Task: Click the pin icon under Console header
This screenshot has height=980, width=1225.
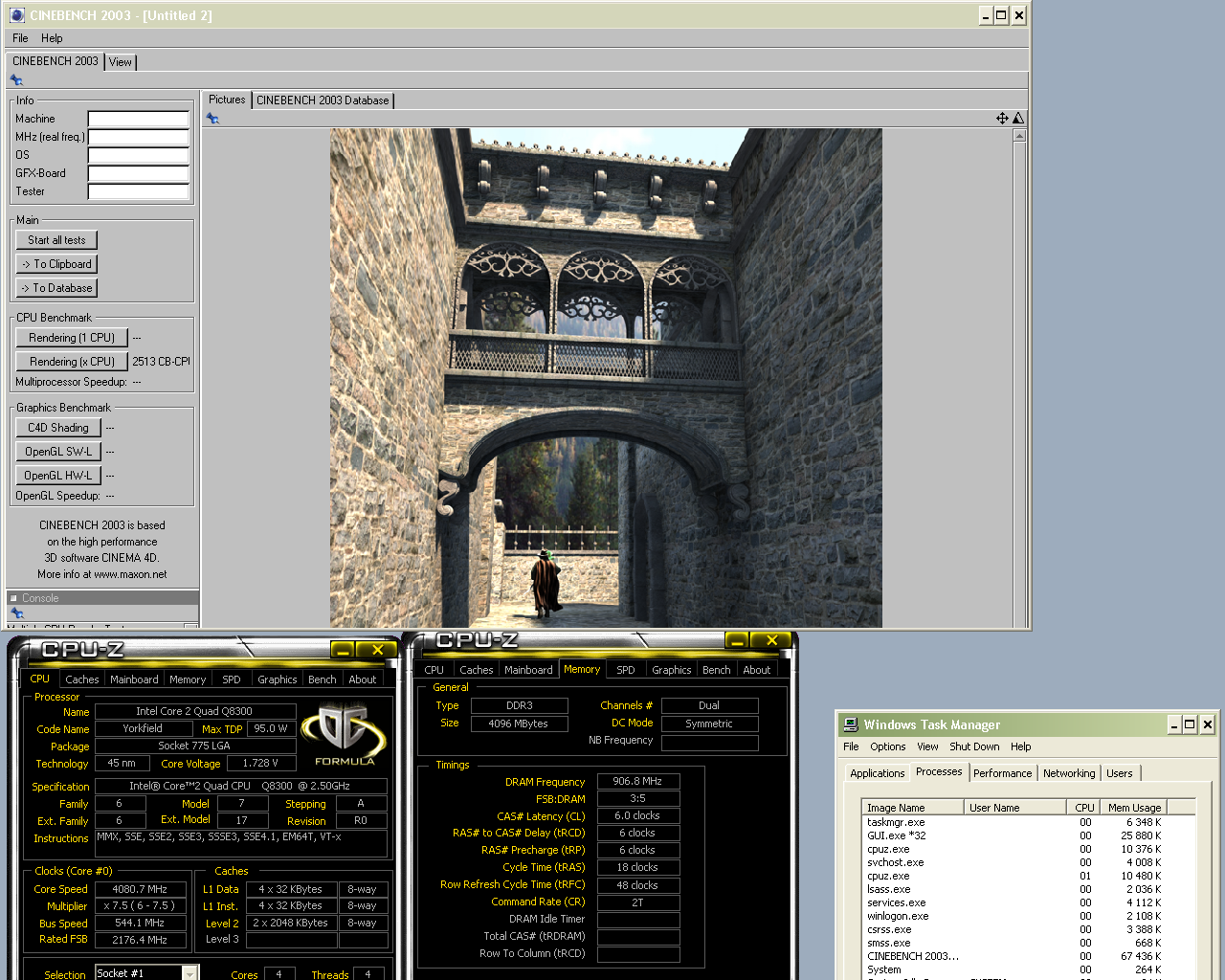Action: click(16, 612)
